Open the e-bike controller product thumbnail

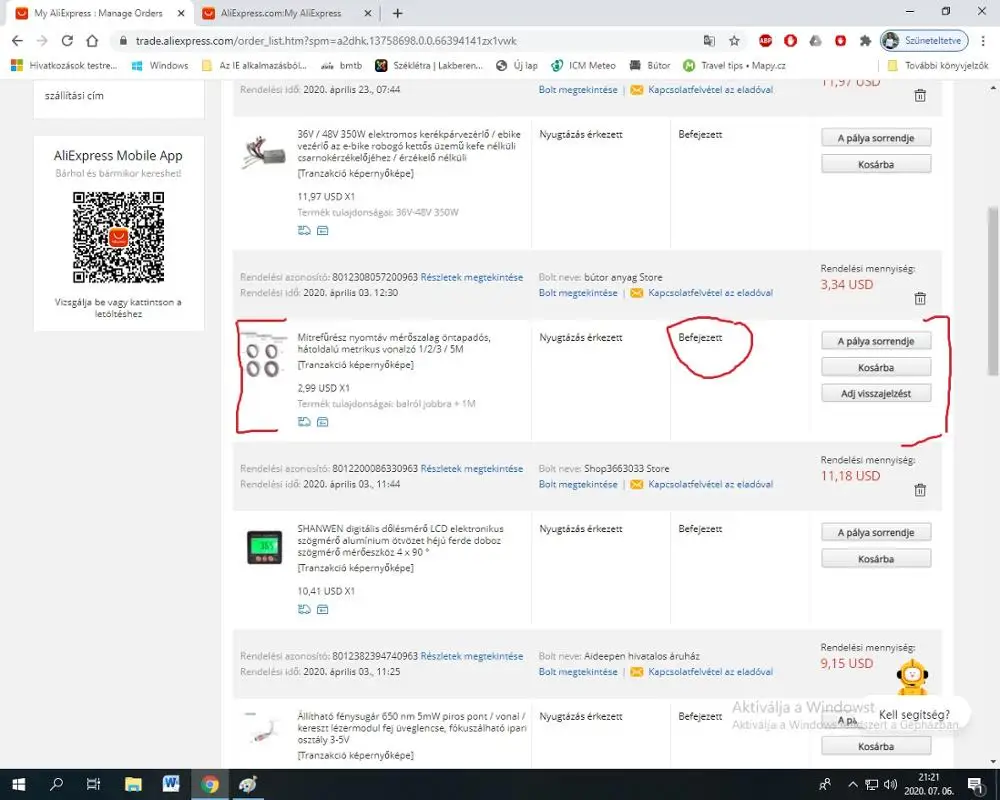[264, 152]
